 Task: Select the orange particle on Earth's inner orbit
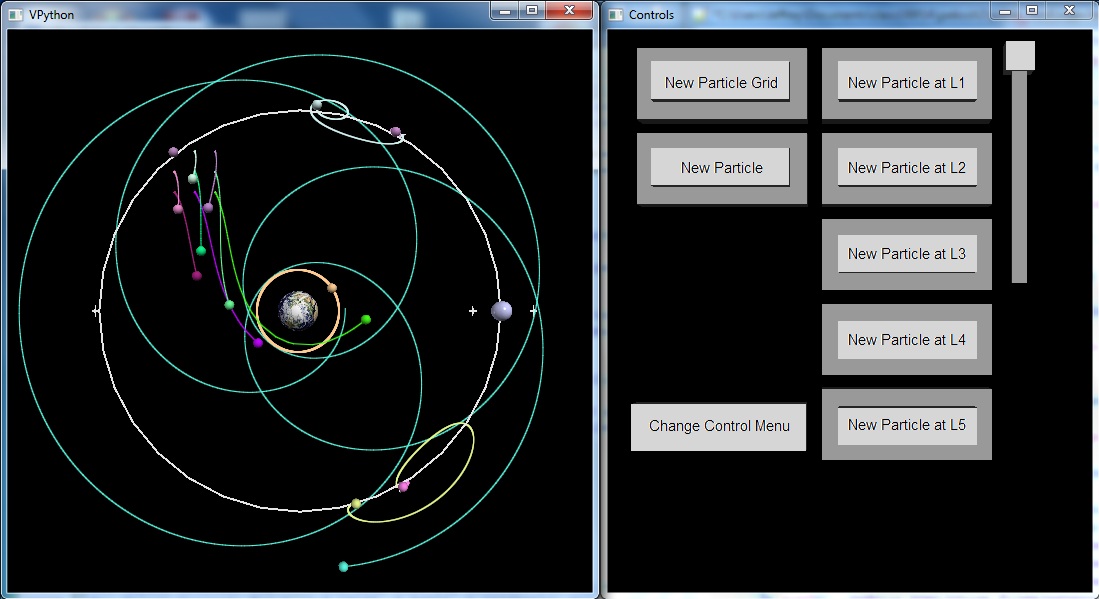click(x=332, y=288)
